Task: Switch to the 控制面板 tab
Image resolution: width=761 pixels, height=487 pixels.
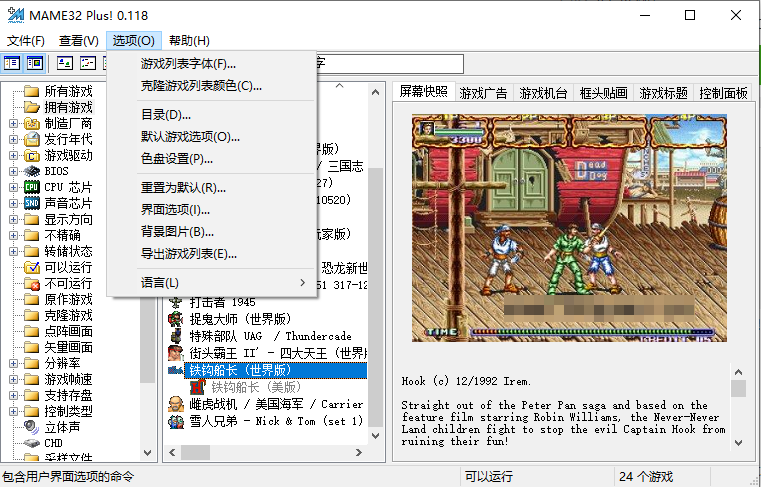Action: tap(723, 92)
